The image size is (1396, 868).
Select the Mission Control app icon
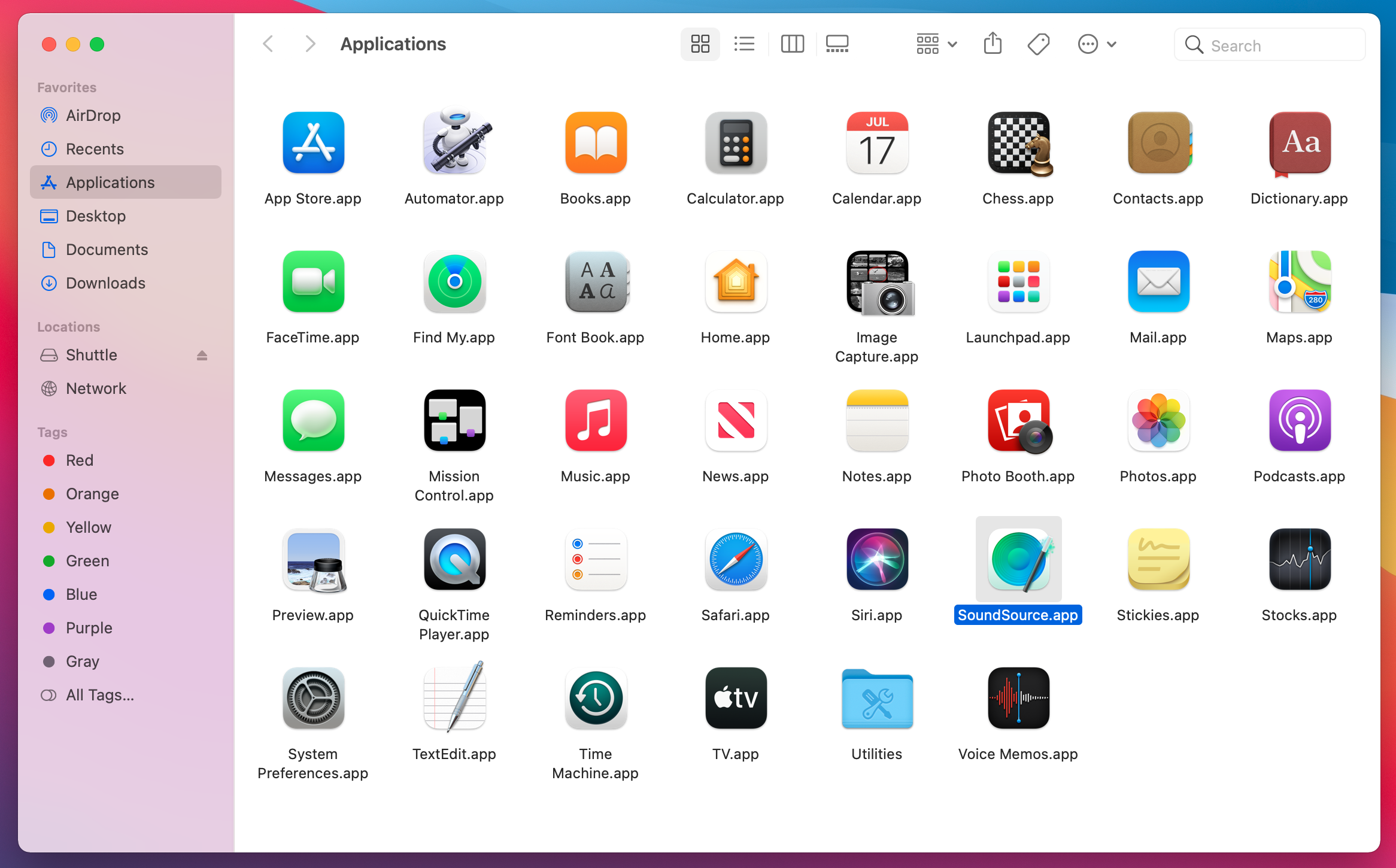[454, 420]
